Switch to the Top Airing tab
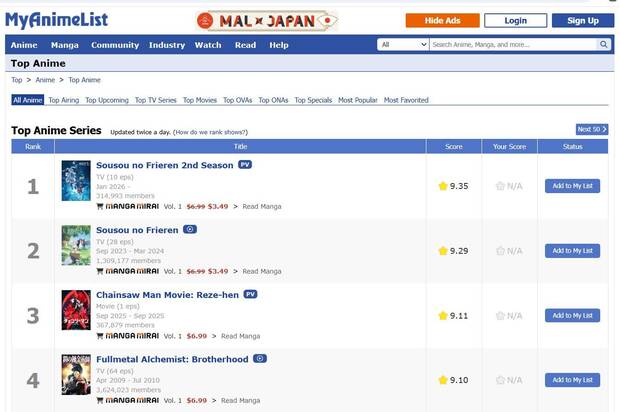Screen dimensions: 620x412 64,100
